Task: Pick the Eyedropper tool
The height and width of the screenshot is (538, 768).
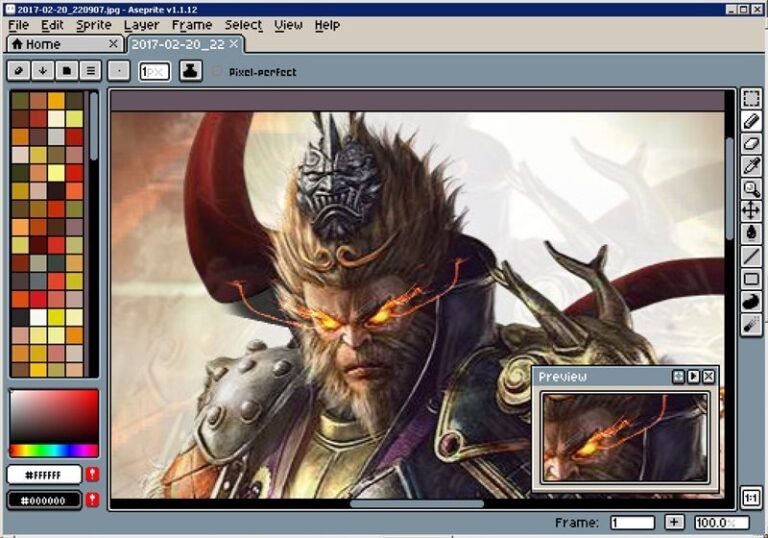Action: click(x=751, y=166)
